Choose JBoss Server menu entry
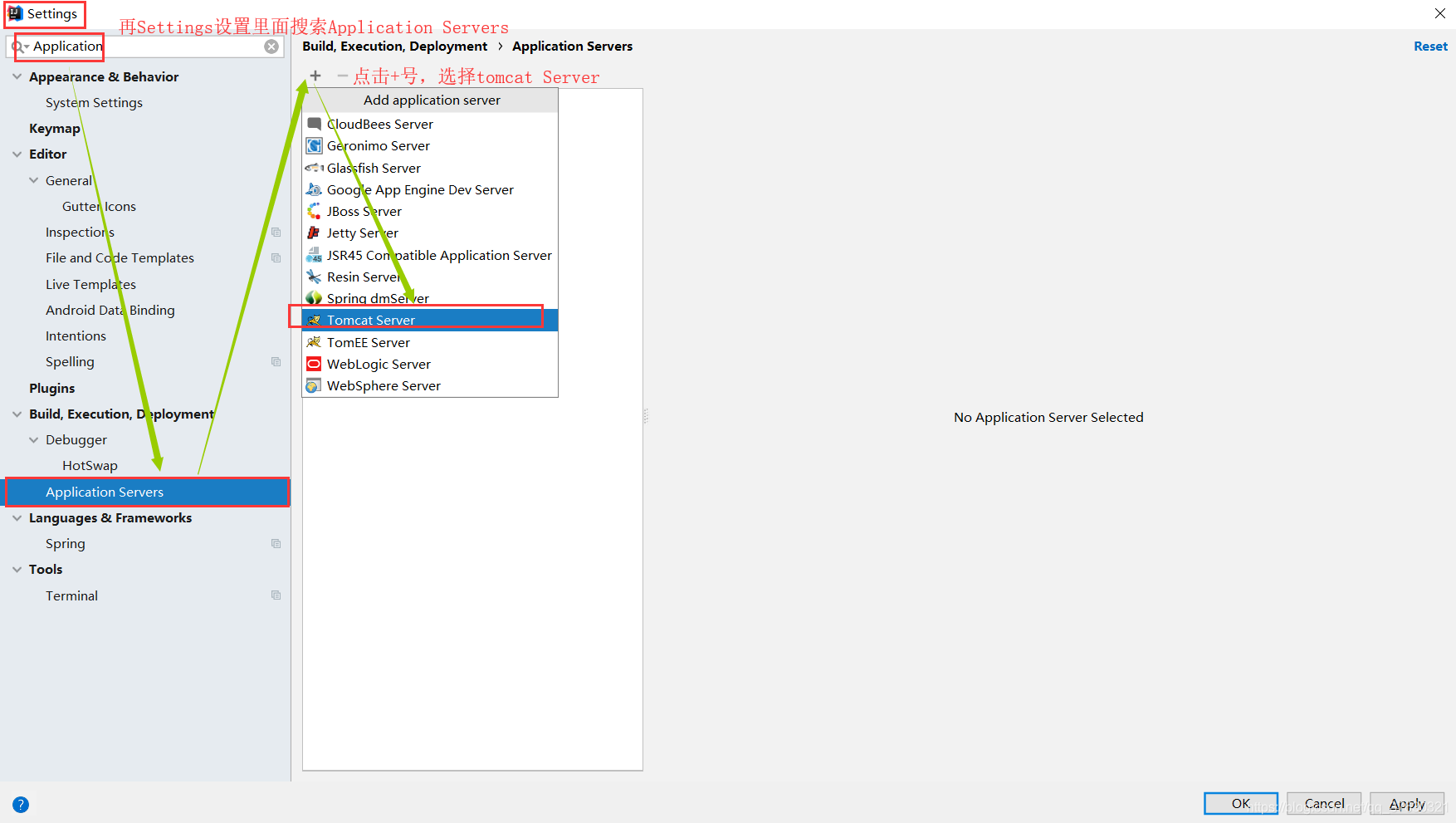The width and height of the screenshot is (1456, 823). coord(430,211)
